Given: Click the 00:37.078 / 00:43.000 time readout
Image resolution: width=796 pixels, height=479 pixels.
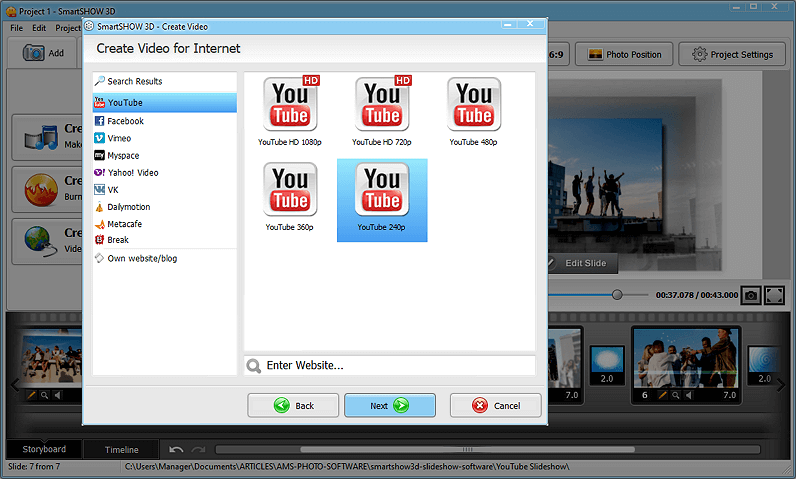Looking at the screenshot, I should (696, 295).
